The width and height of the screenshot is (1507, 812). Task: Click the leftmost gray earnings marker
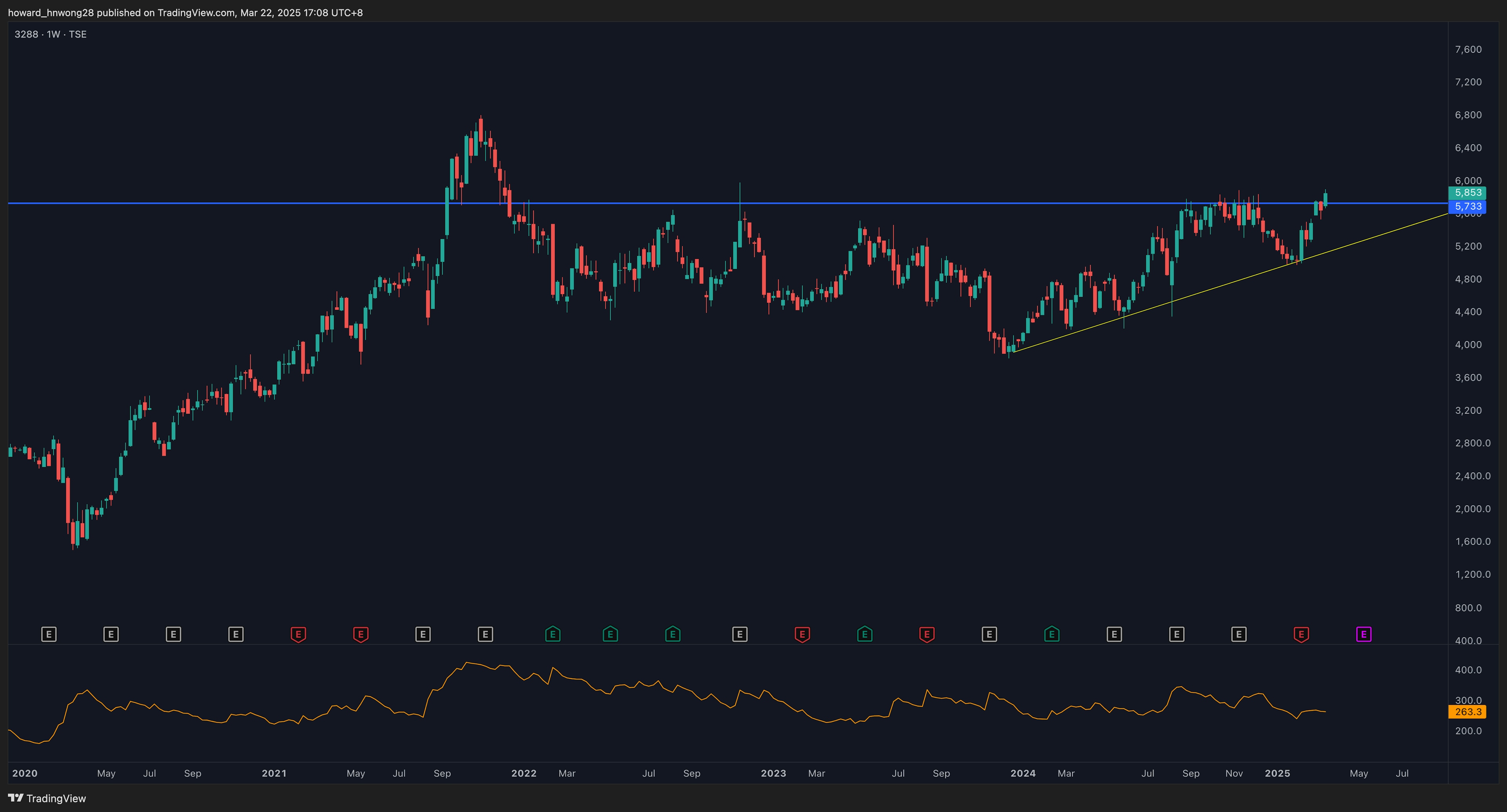pos(49,634)
